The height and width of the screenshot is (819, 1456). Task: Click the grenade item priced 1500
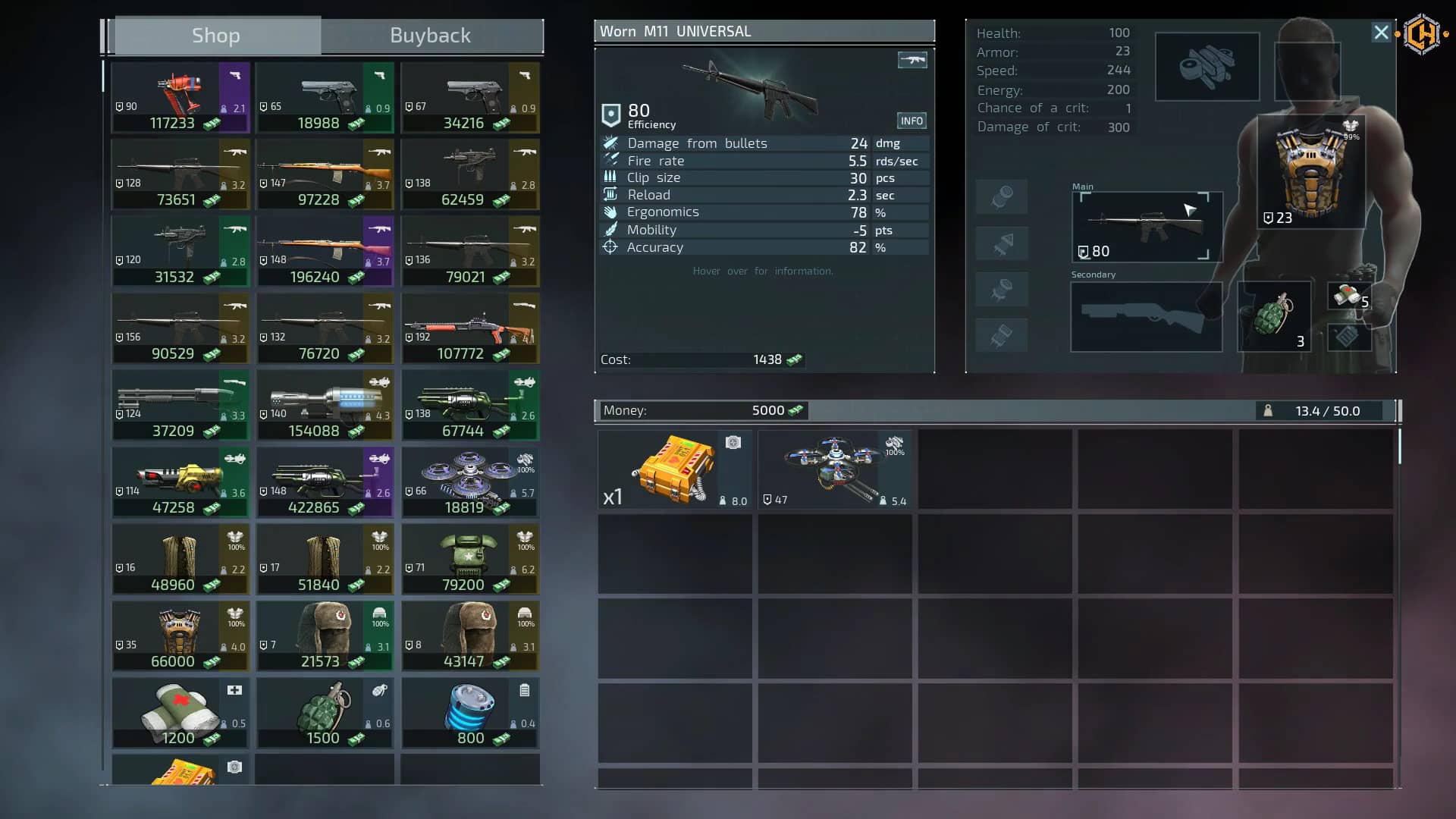click(x=325, y=711)
